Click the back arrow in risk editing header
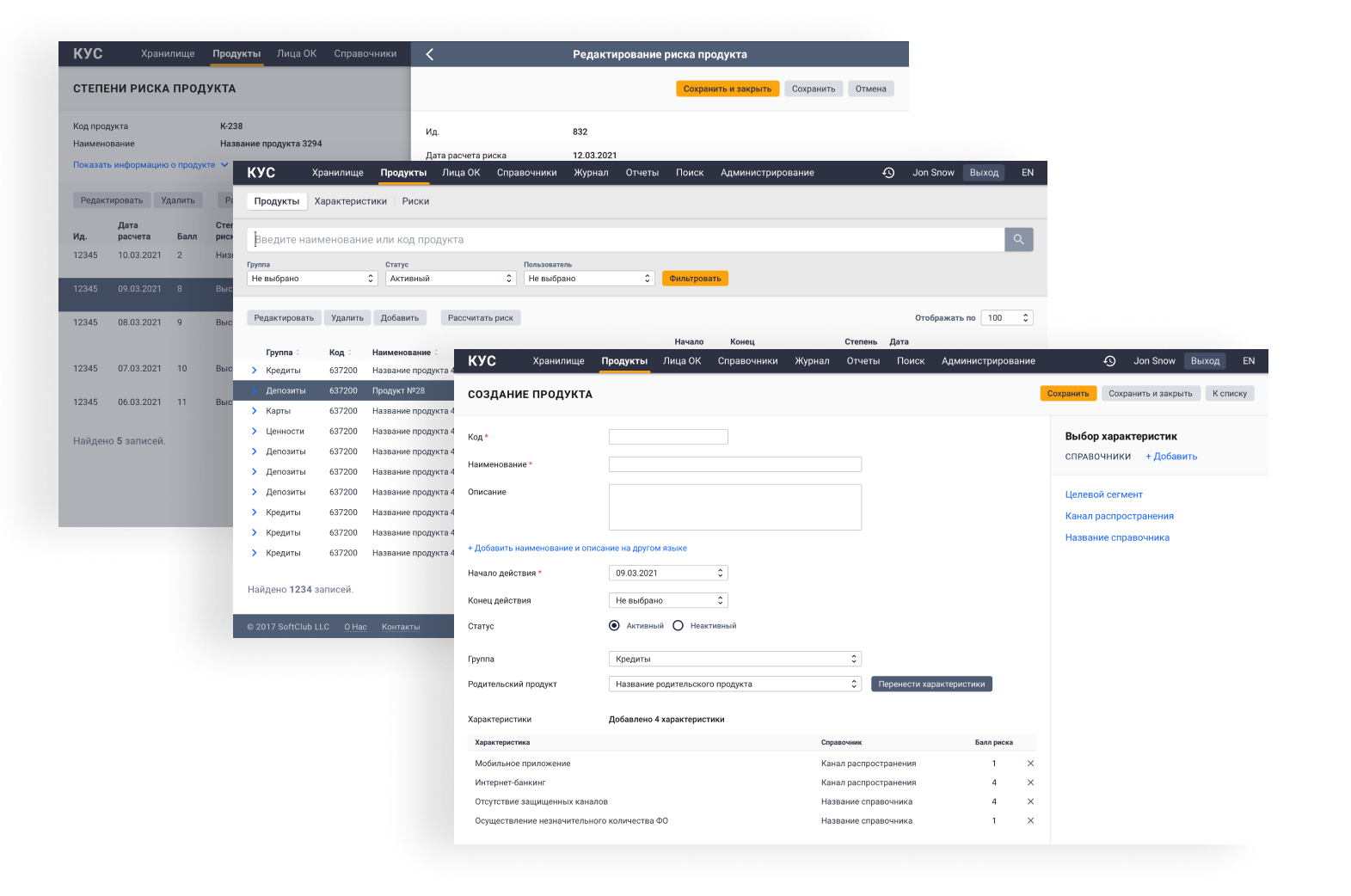This screenshot has height=896, width=1351. [x=430, y=54]
